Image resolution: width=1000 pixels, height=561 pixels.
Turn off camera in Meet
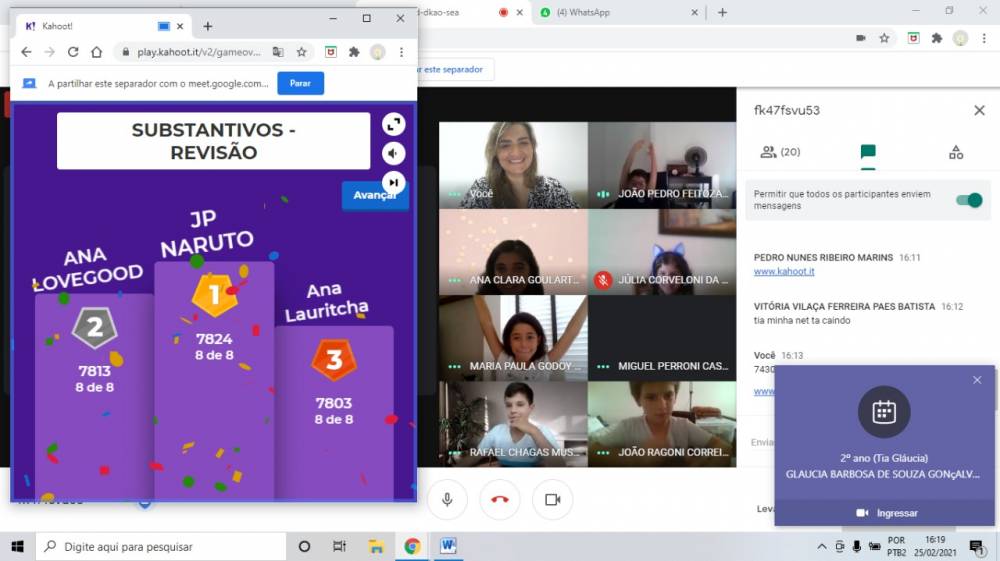(551, 499)
